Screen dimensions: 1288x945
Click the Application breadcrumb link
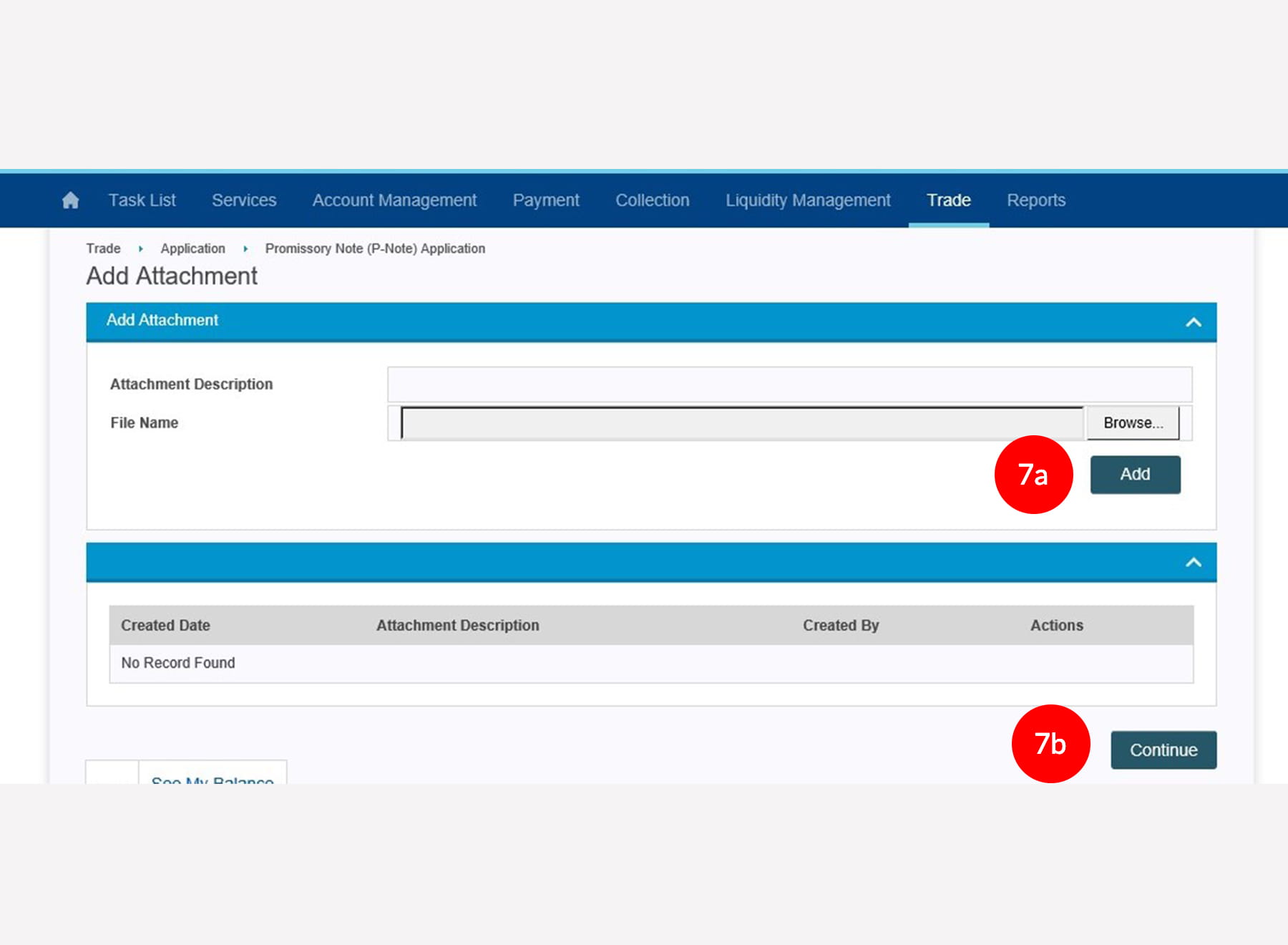pos(192,248)
